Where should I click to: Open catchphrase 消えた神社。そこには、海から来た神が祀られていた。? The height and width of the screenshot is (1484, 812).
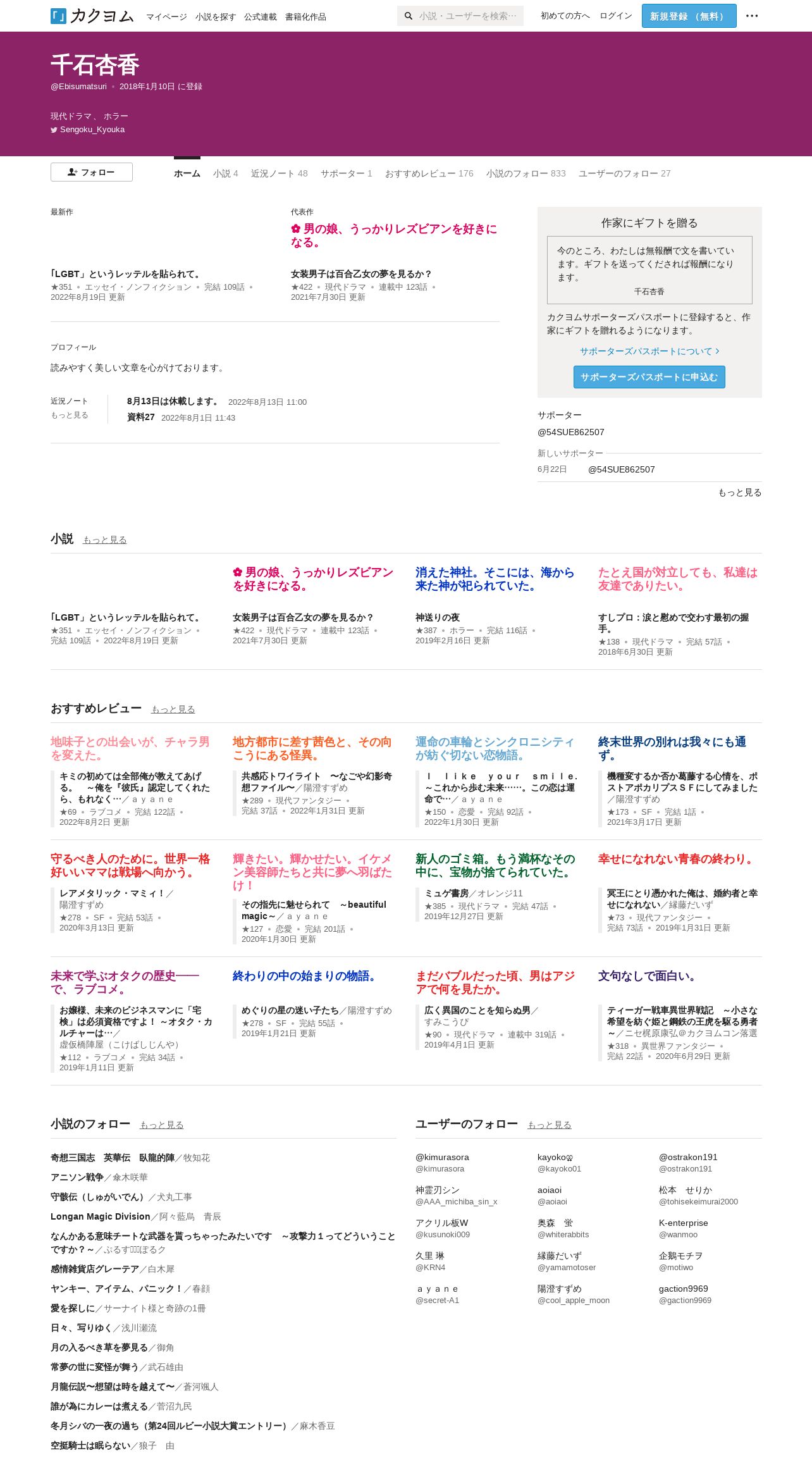[x=495, y=579]
